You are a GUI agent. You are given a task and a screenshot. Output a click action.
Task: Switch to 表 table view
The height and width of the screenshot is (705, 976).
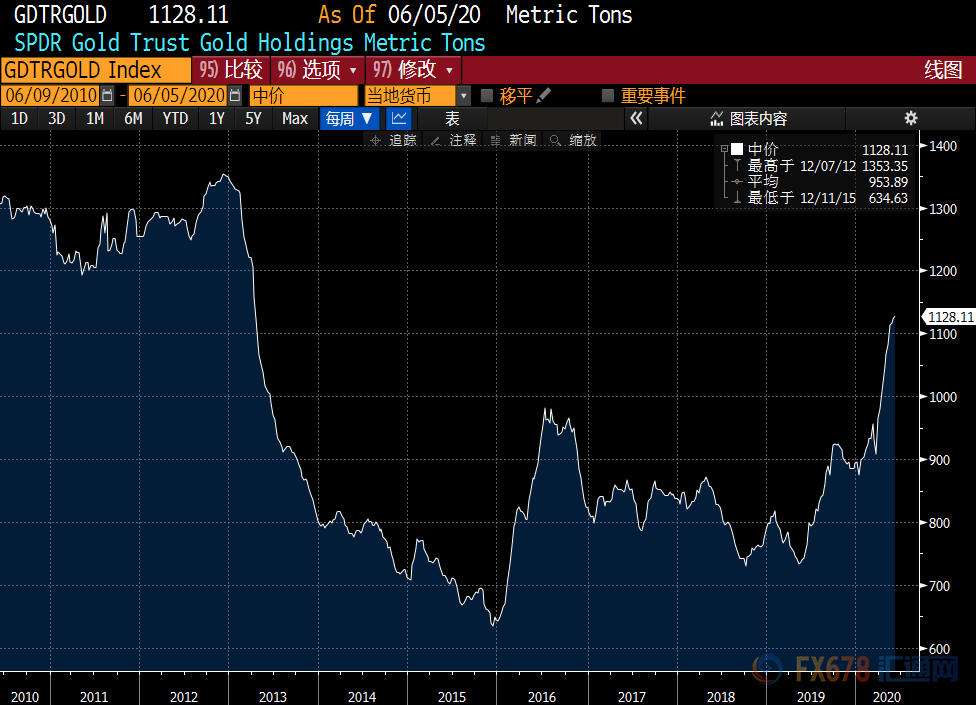click(x=452, y=118)
